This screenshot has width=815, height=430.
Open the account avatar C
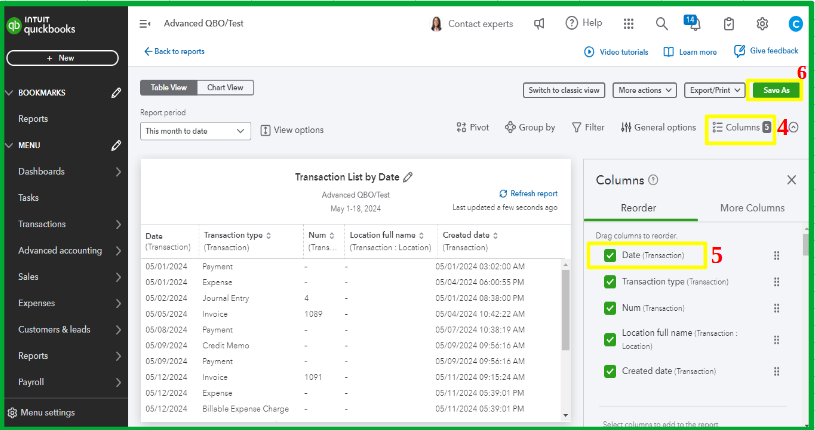[x=795, y=24]
